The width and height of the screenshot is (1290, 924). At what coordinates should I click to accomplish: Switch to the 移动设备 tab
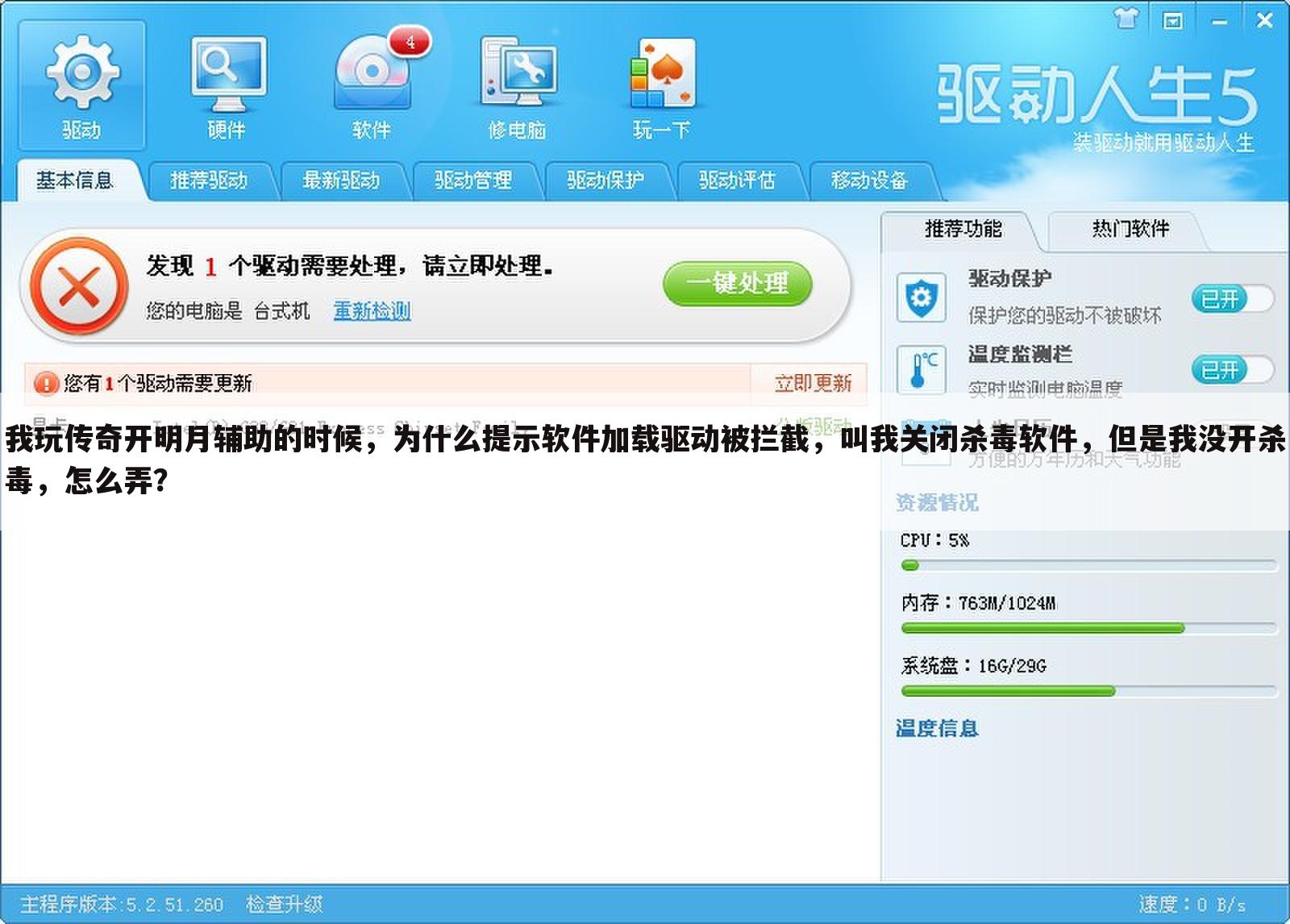point(869,180)
